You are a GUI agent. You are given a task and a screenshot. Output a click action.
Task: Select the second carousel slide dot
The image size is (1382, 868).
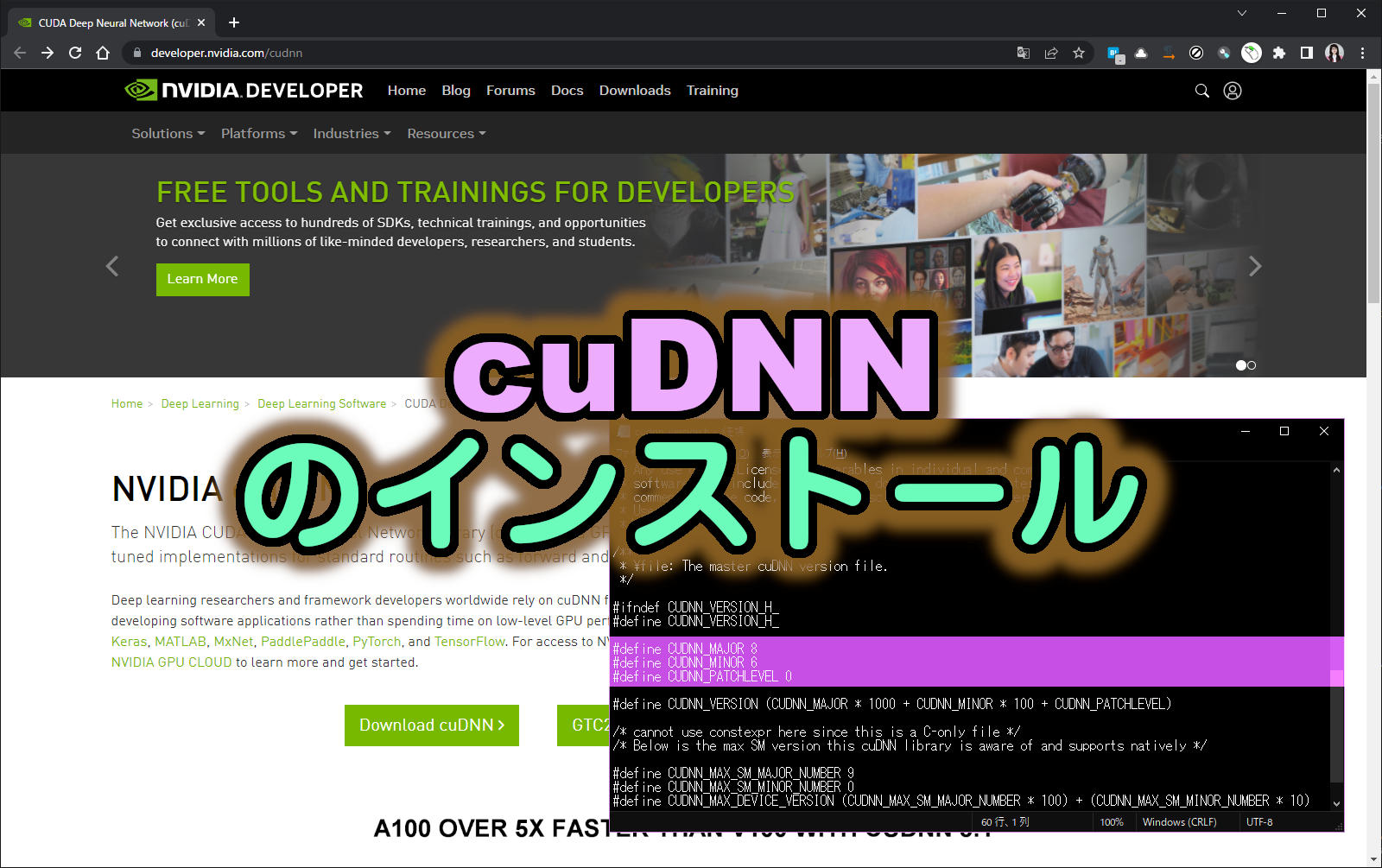pos(1252,365)
